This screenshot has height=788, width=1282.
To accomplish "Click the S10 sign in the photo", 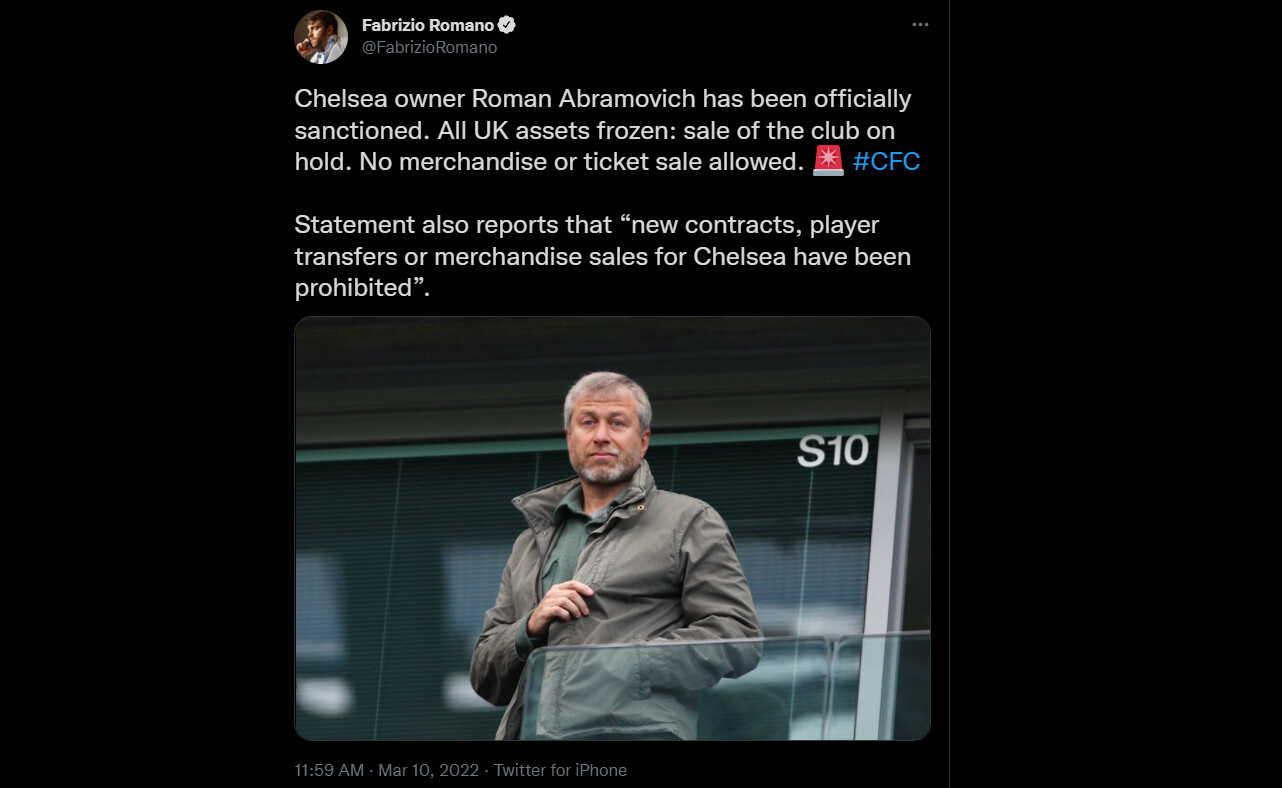I will [832, 451].
